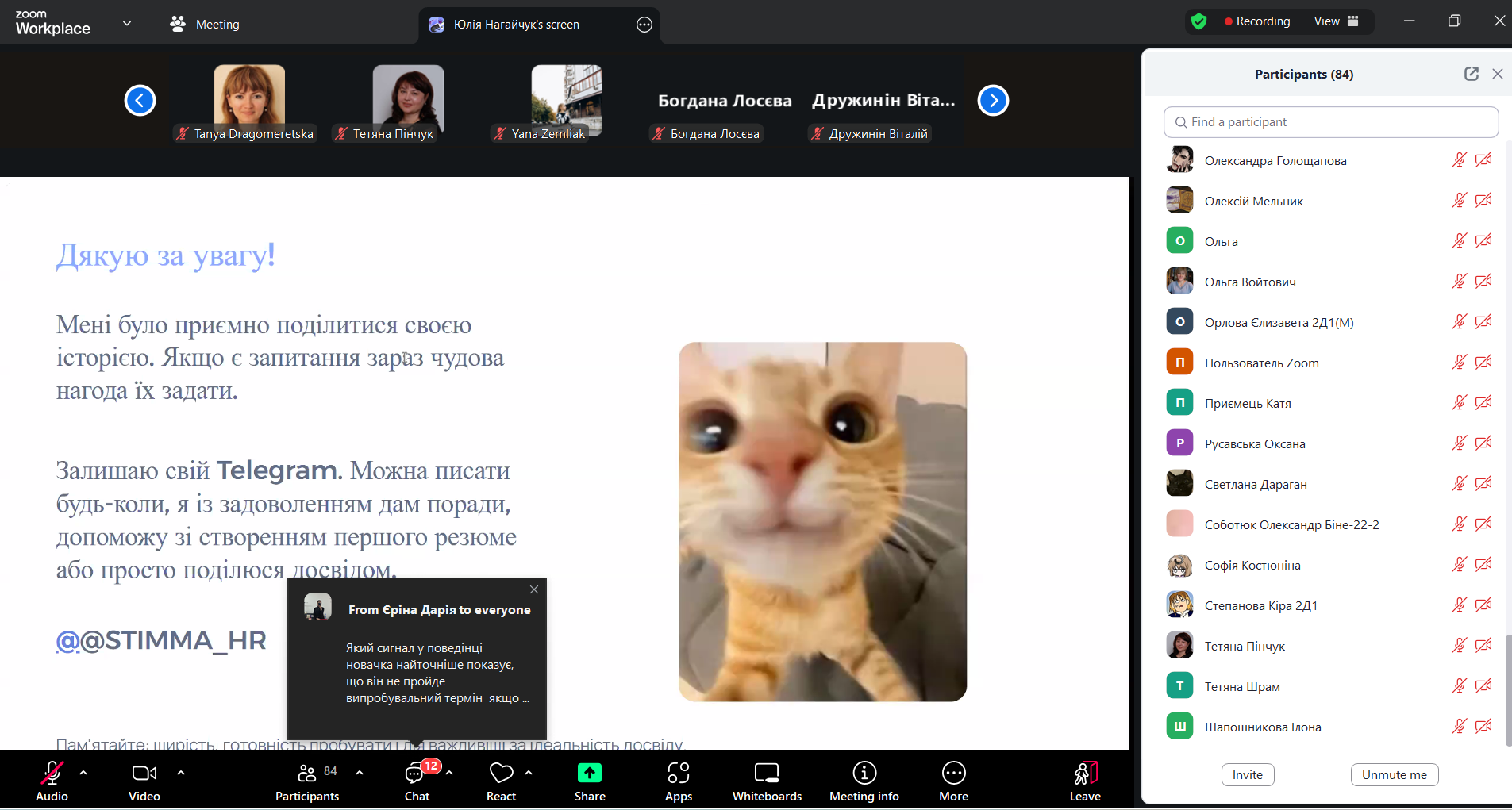Viewport: 1512px width, 810px height.
Task: Click the React heart icon
Action: coord(501,774)
